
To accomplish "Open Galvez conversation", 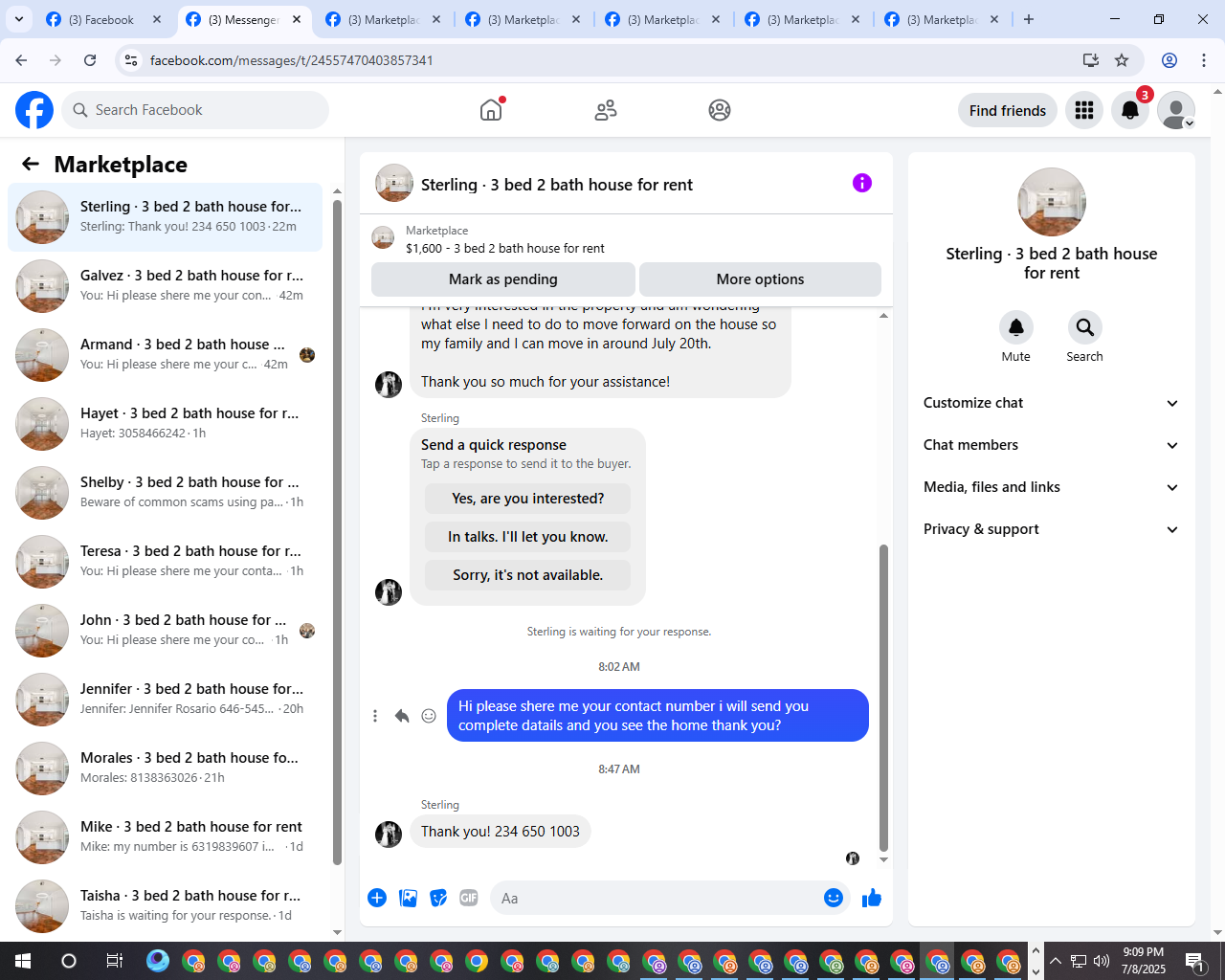I will tap(166, 286).
